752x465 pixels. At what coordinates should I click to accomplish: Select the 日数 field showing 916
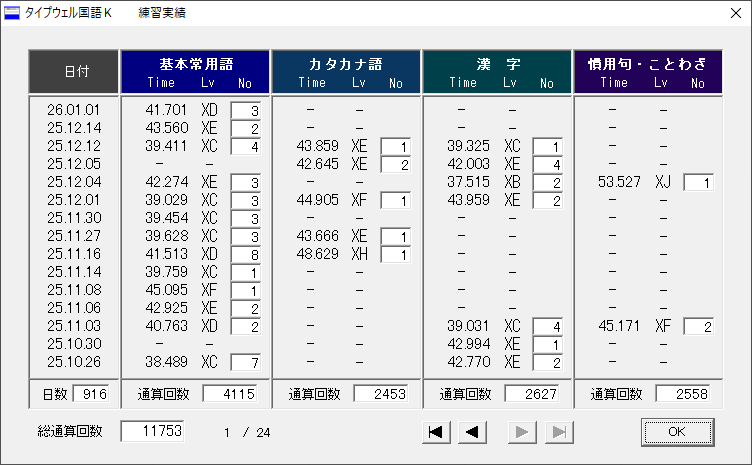click(91, 394)
